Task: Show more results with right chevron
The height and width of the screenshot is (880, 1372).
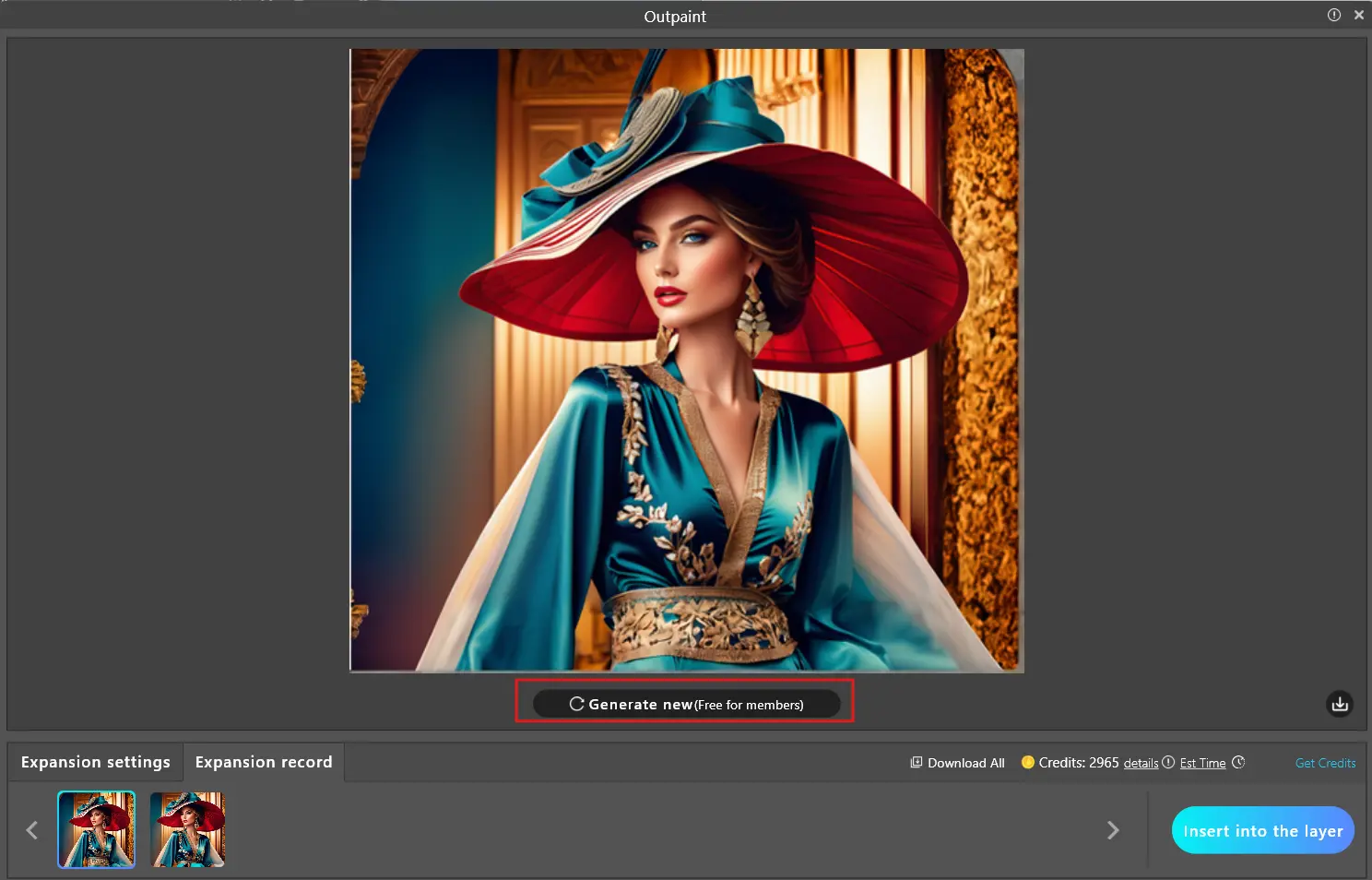Action: click(x=1113, y=830)
